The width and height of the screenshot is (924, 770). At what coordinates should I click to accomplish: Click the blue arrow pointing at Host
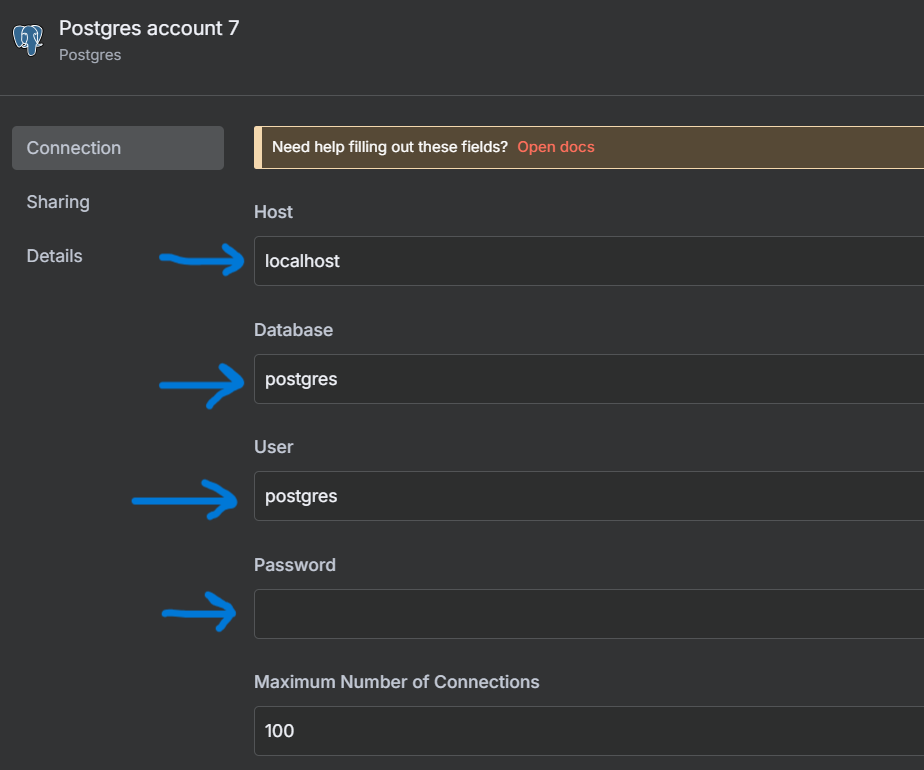(x=203, y=261)
